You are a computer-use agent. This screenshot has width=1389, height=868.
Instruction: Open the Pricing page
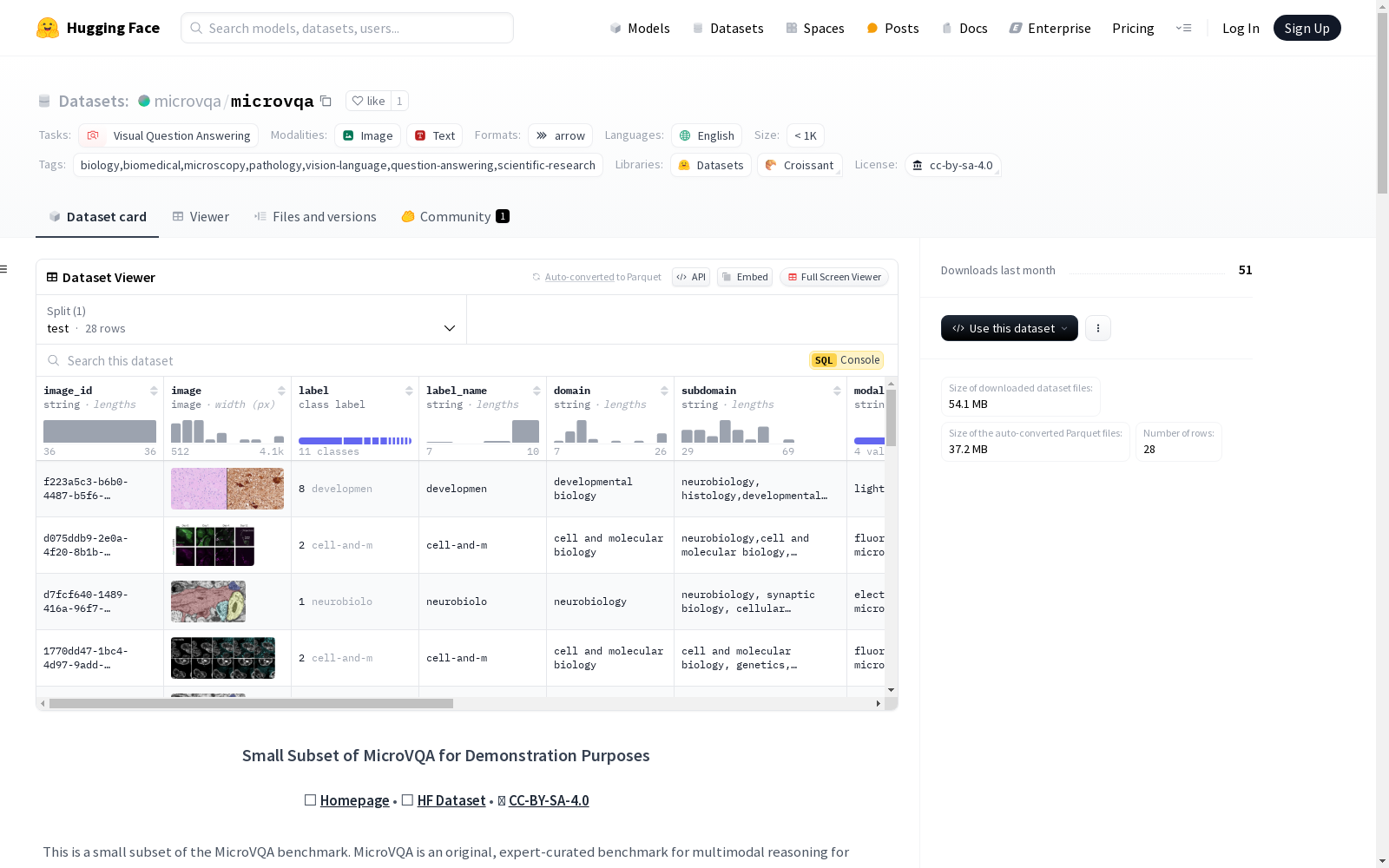click(x=1133, y=28)
